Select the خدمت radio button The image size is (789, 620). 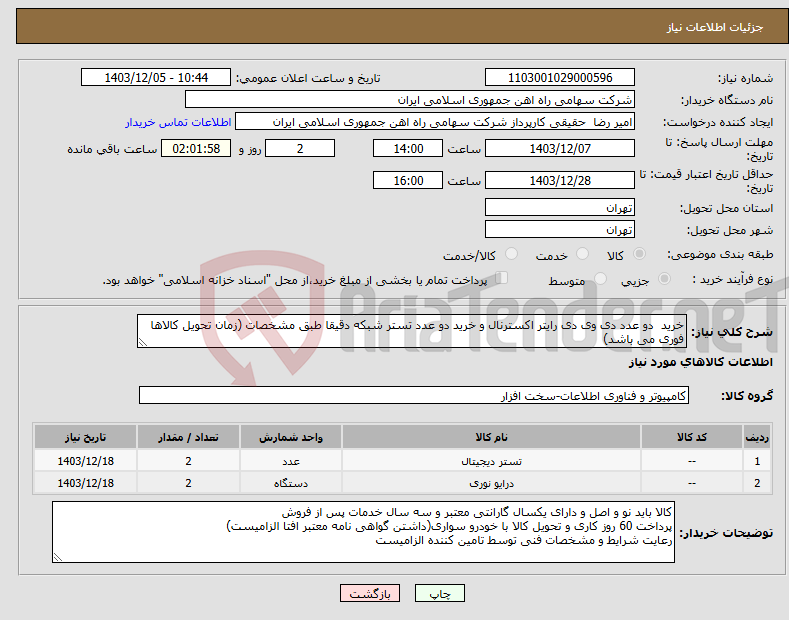pyautogui.click(x=582, y=254)
